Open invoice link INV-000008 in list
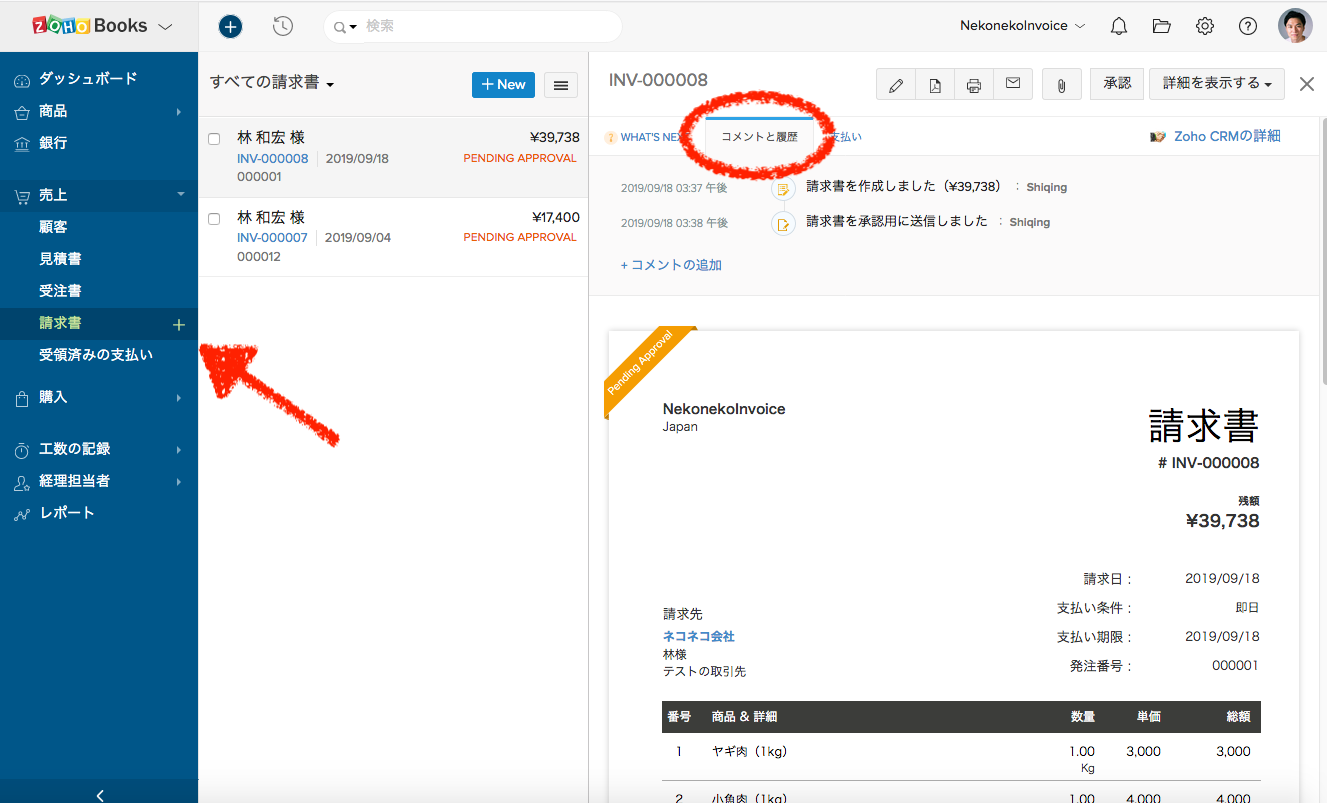Image resolution: width=1327 pixels, height=803 pixels. (273, 158)
